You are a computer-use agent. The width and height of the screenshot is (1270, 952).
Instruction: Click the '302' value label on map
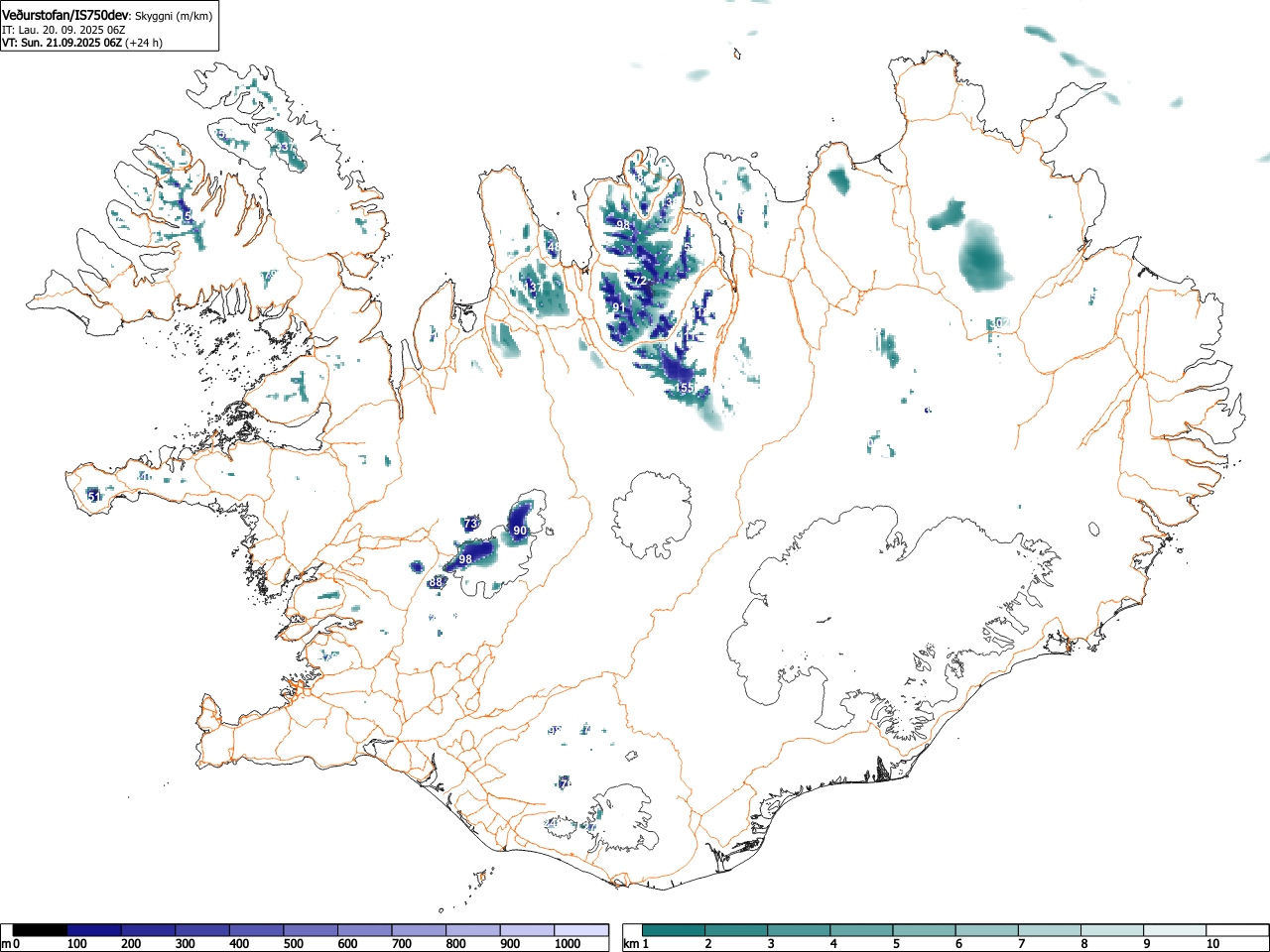(x=1001, y=323)
